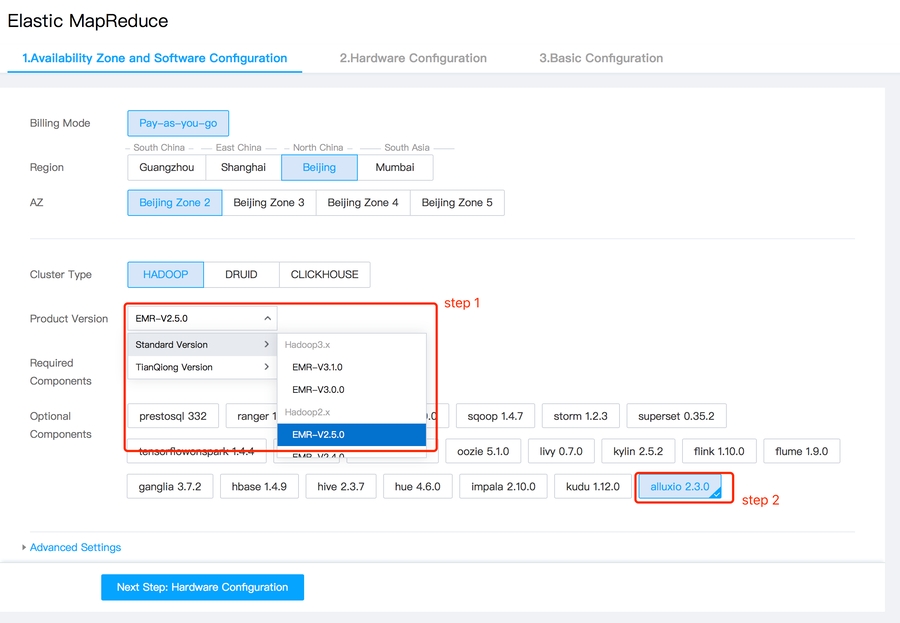The height and width of the screenshot is (623, 900).
Task: Select Pay-as-you-go billing mode
Action: click(178, 123)
